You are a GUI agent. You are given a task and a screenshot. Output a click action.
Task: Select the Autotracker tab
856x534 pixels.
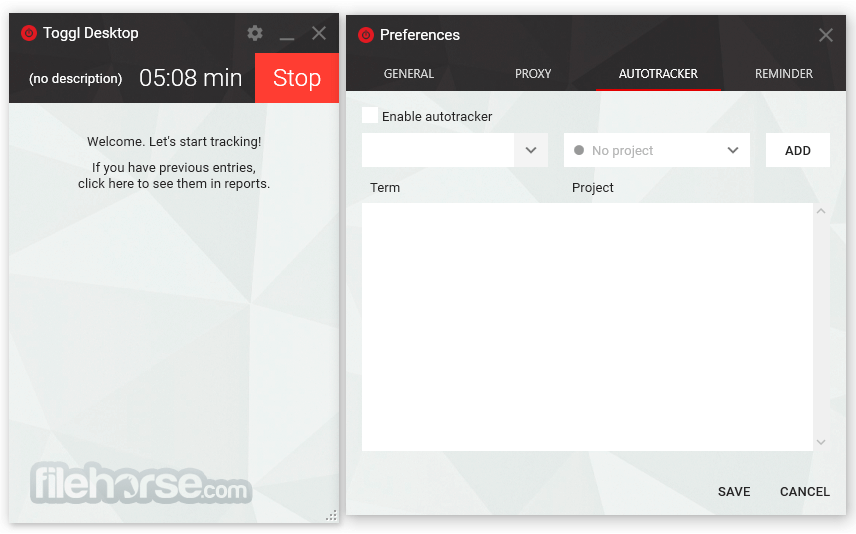(x=658, y=74)
